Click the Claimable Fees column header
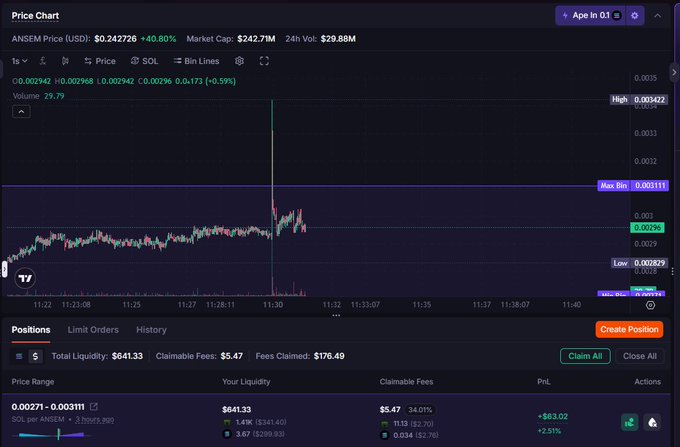The width and height of the screenshot is (680, 447). pos(406,382)
